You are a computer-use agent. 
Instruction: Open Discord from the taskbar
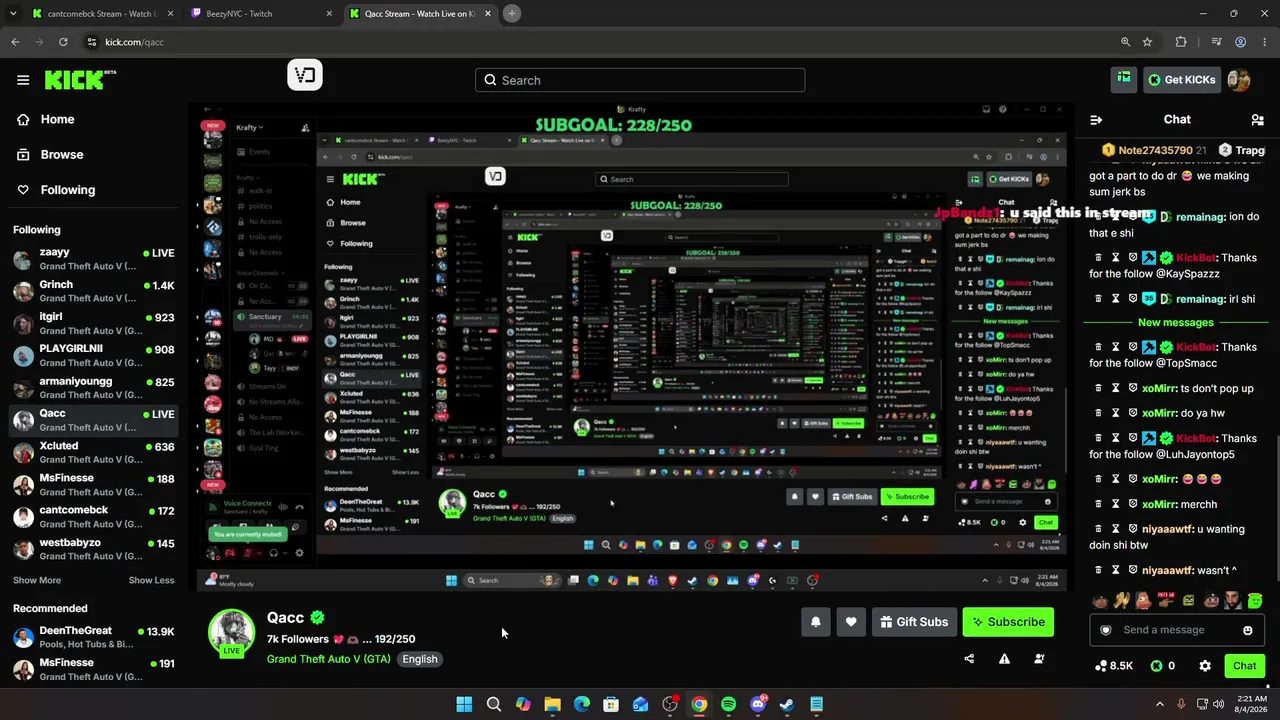(758, 704)
